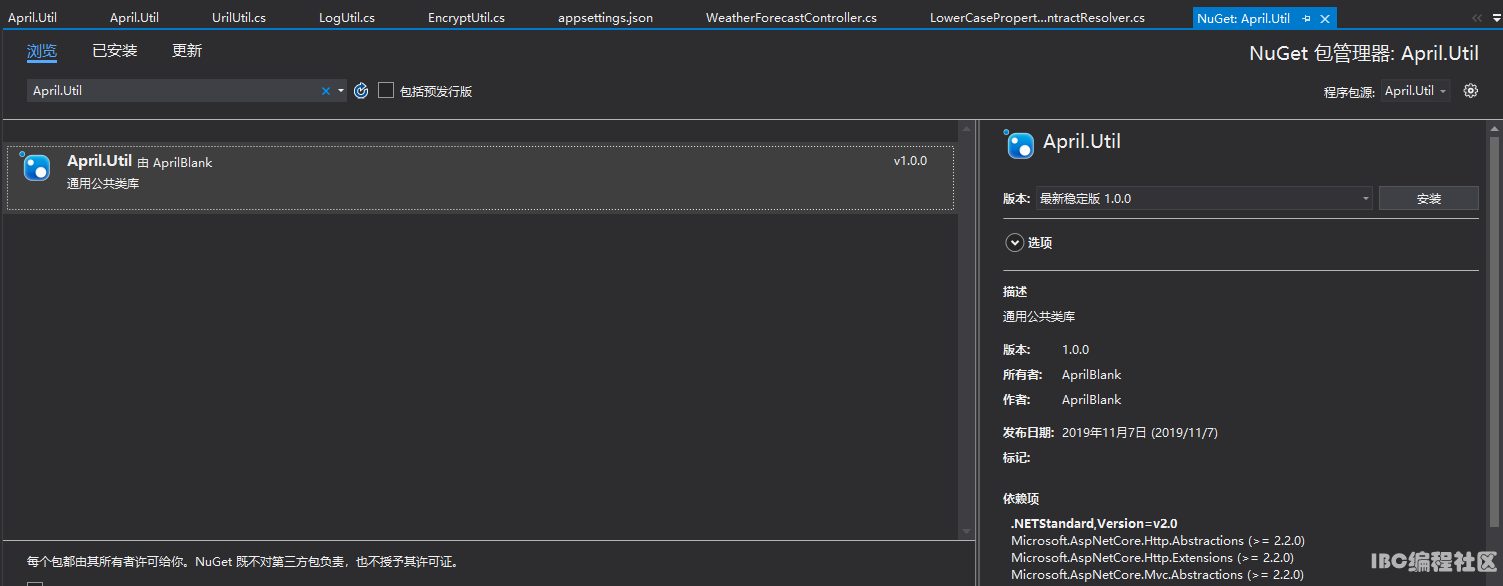The width and height of the screenshot is (1503, 586).
Task: Click the 2019年11月7日 publish date
Action: point(1139,433)
